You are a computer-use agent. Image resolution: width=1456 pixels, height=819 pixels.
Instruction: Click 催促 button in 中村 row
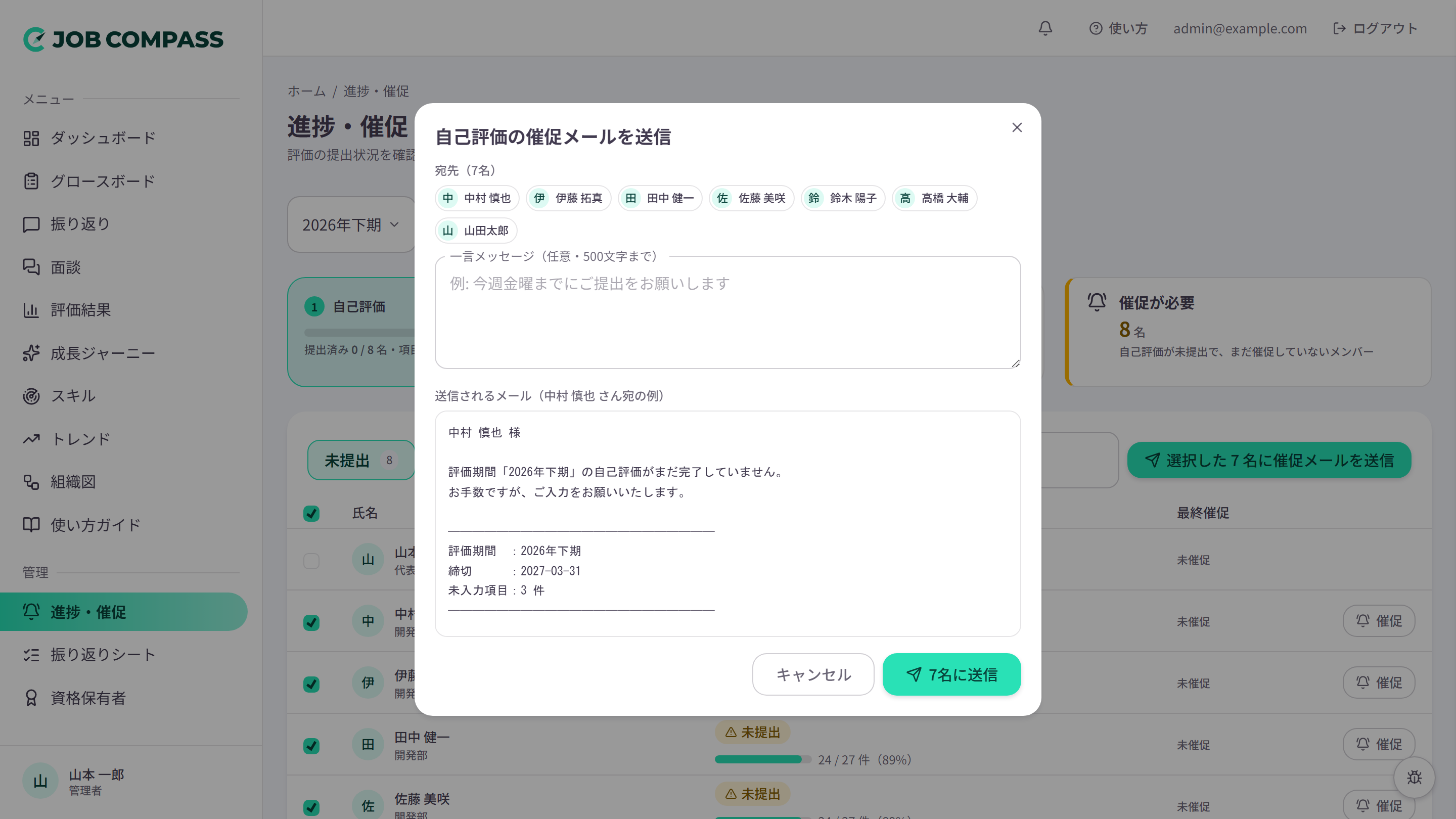coord(1379,621)
